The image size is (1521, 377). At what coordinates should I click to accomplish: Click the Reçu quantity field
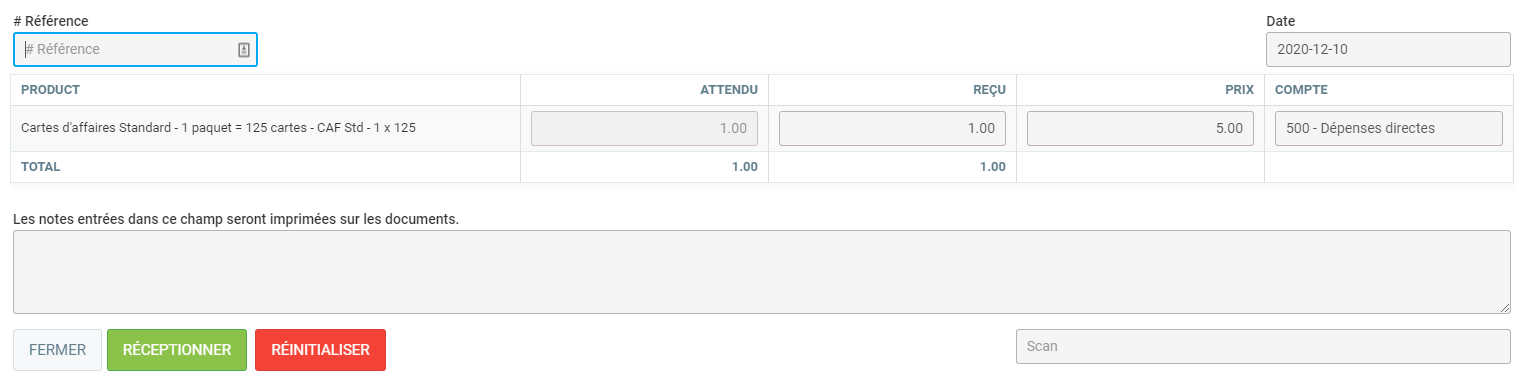tap(892, 128)
